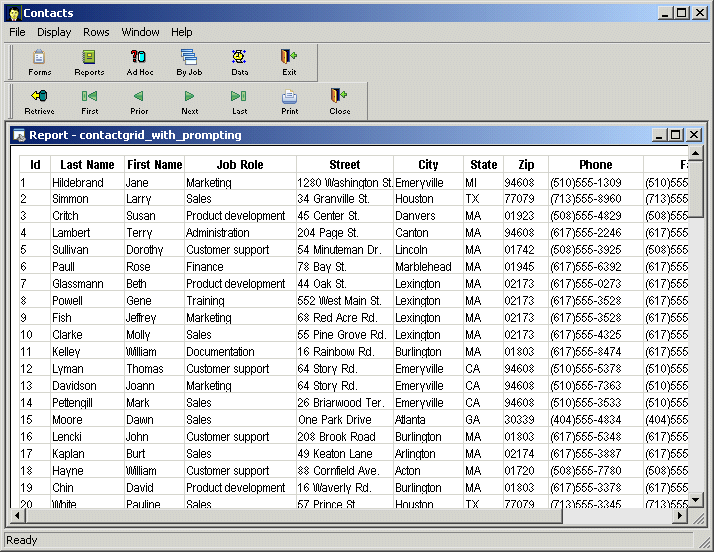Click the First Name column header

[154, 164]
